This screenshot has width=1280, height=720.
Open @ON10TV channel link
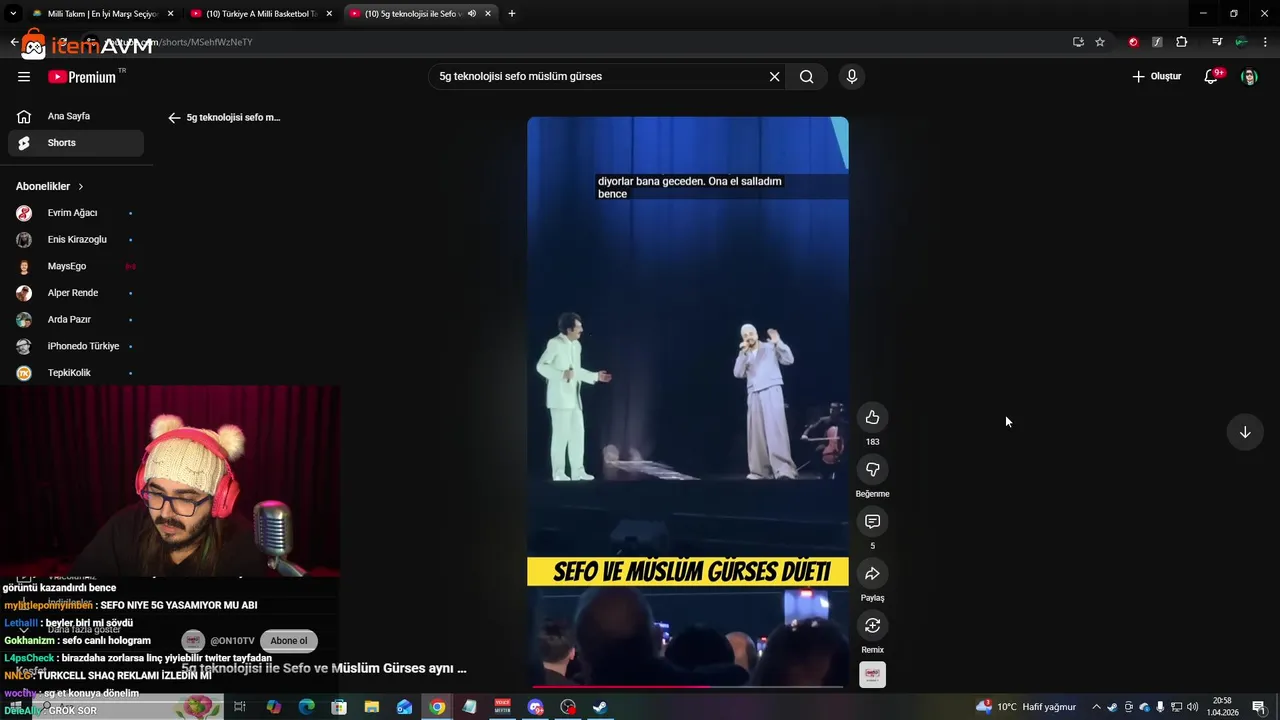pos(232,641)
